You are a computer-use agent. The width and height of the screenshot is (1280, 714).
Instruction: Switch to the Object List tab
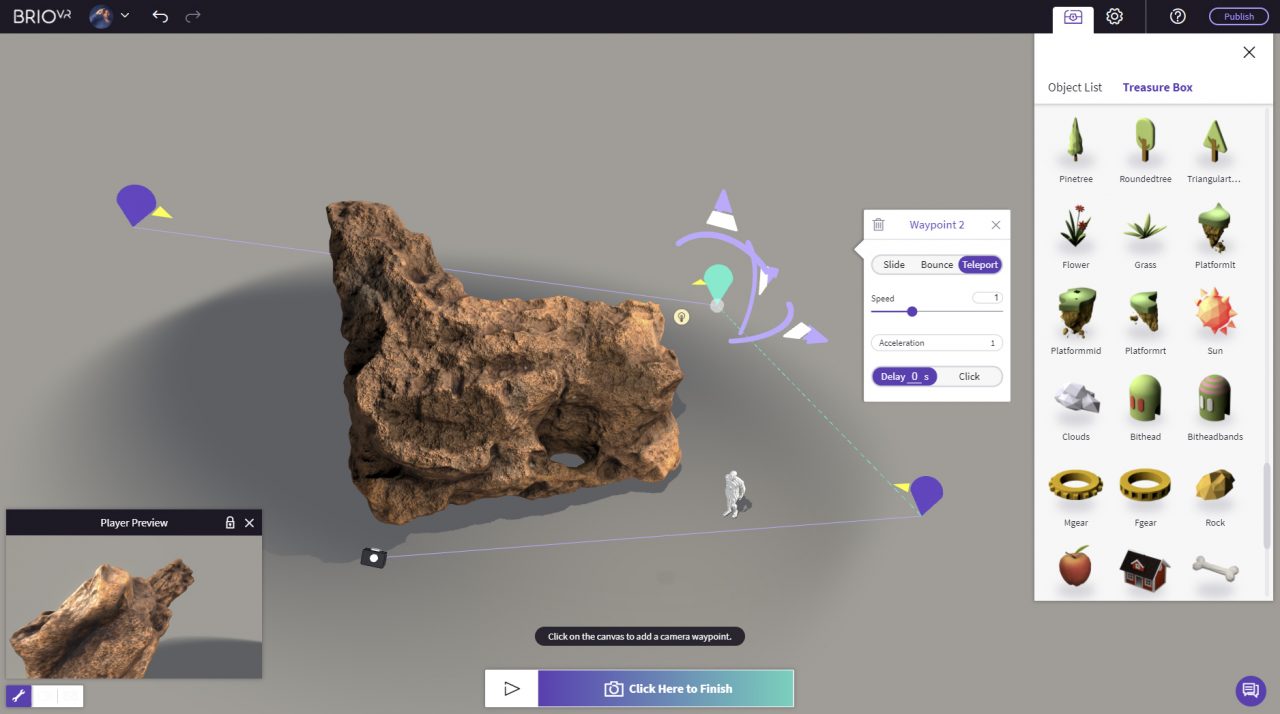[x=1074, y=87]
